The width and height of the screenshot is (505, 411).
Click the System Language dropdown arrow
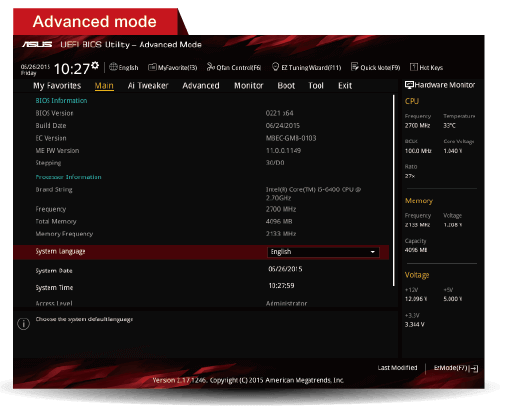[373, 252]
